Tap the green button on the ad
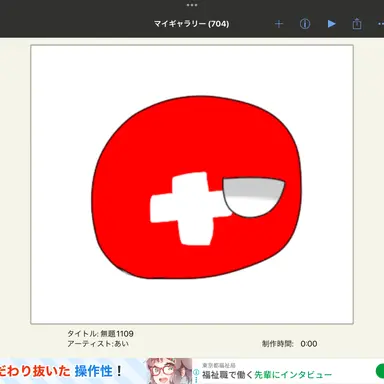 click(x=380, y=371)
